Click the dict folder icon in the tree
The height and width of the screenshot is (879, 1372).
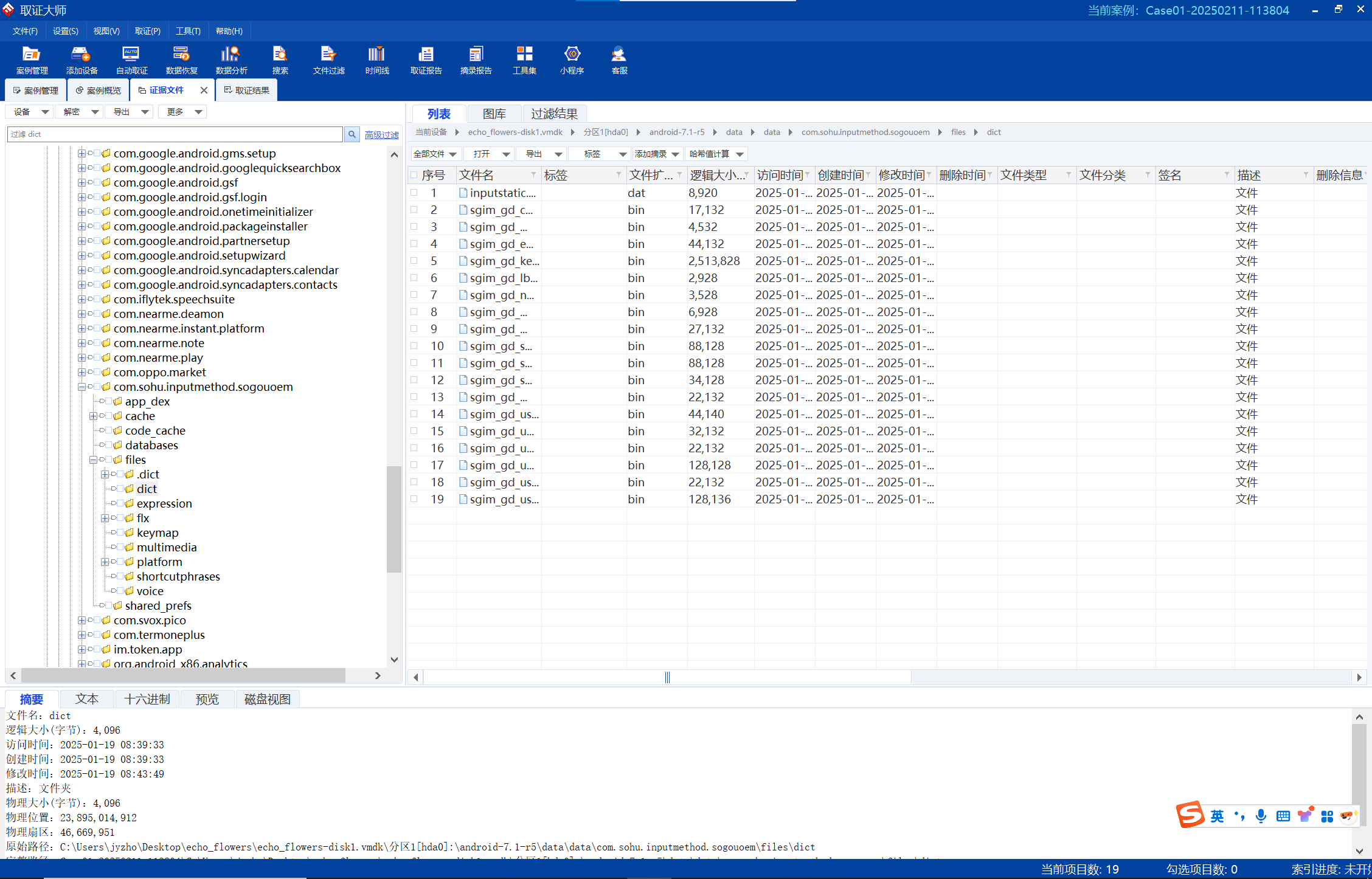pyautogui.click(x=129, y=489)
